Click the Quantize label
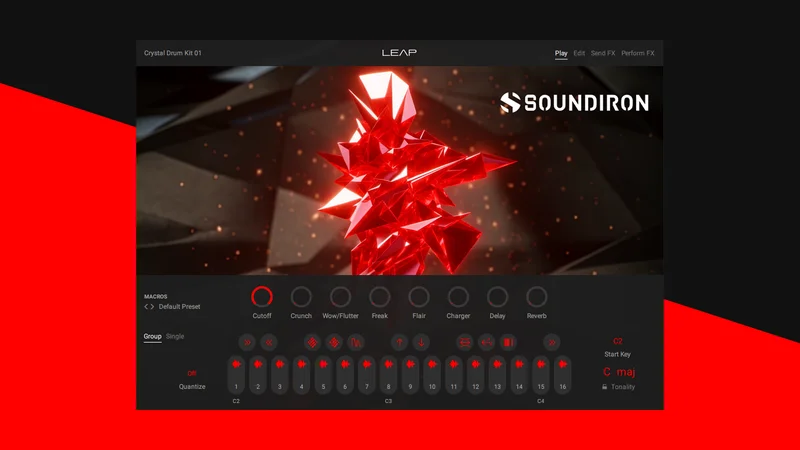This screenshot has width=800, height=450. [x=192, y=387]
